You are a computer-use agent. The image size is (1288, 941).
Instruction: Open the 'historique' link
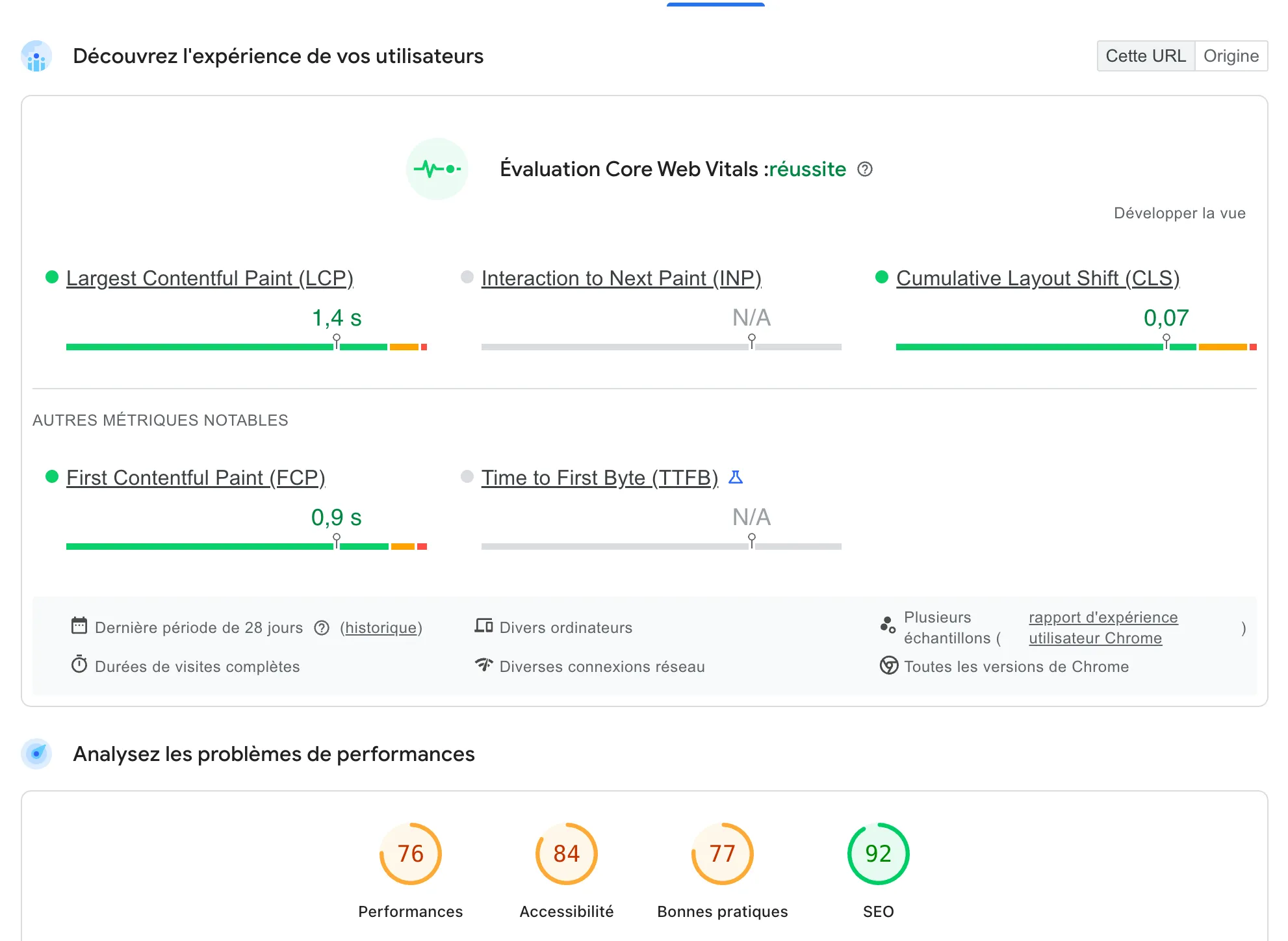380,627
